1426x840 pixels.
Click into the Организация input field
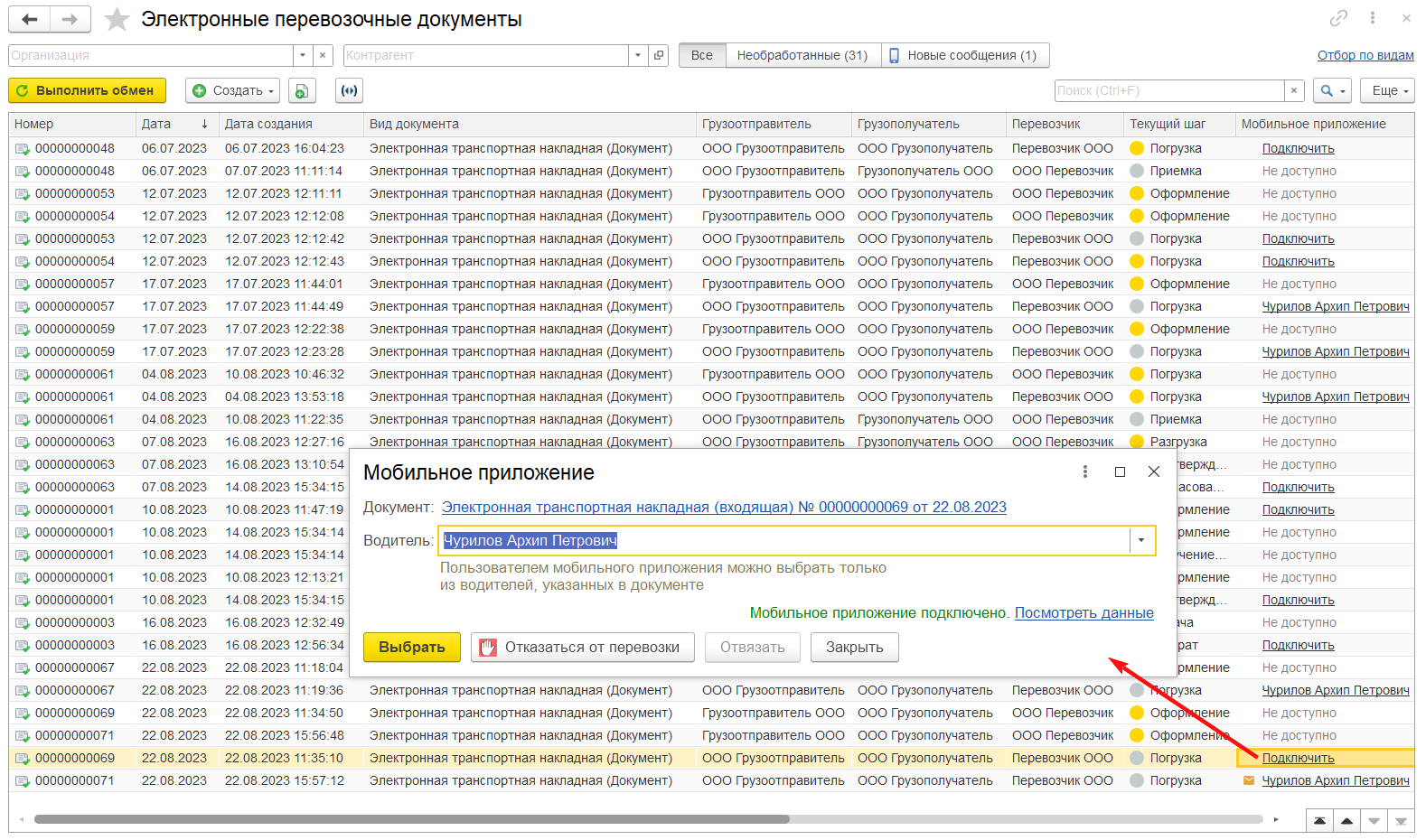pos(151,55)
